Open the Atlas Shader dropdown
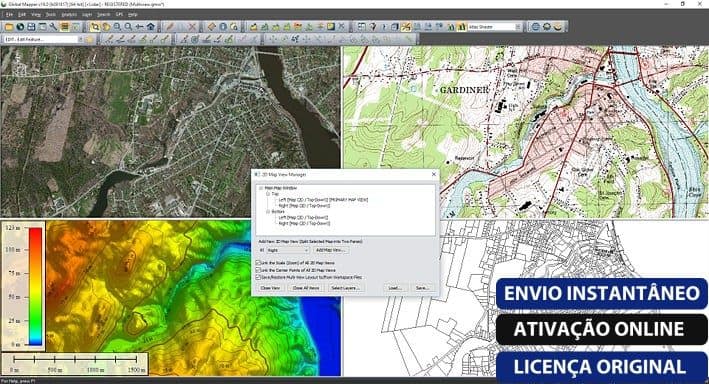709x384 pixels. pyautogui.click(x=494, y=27)
